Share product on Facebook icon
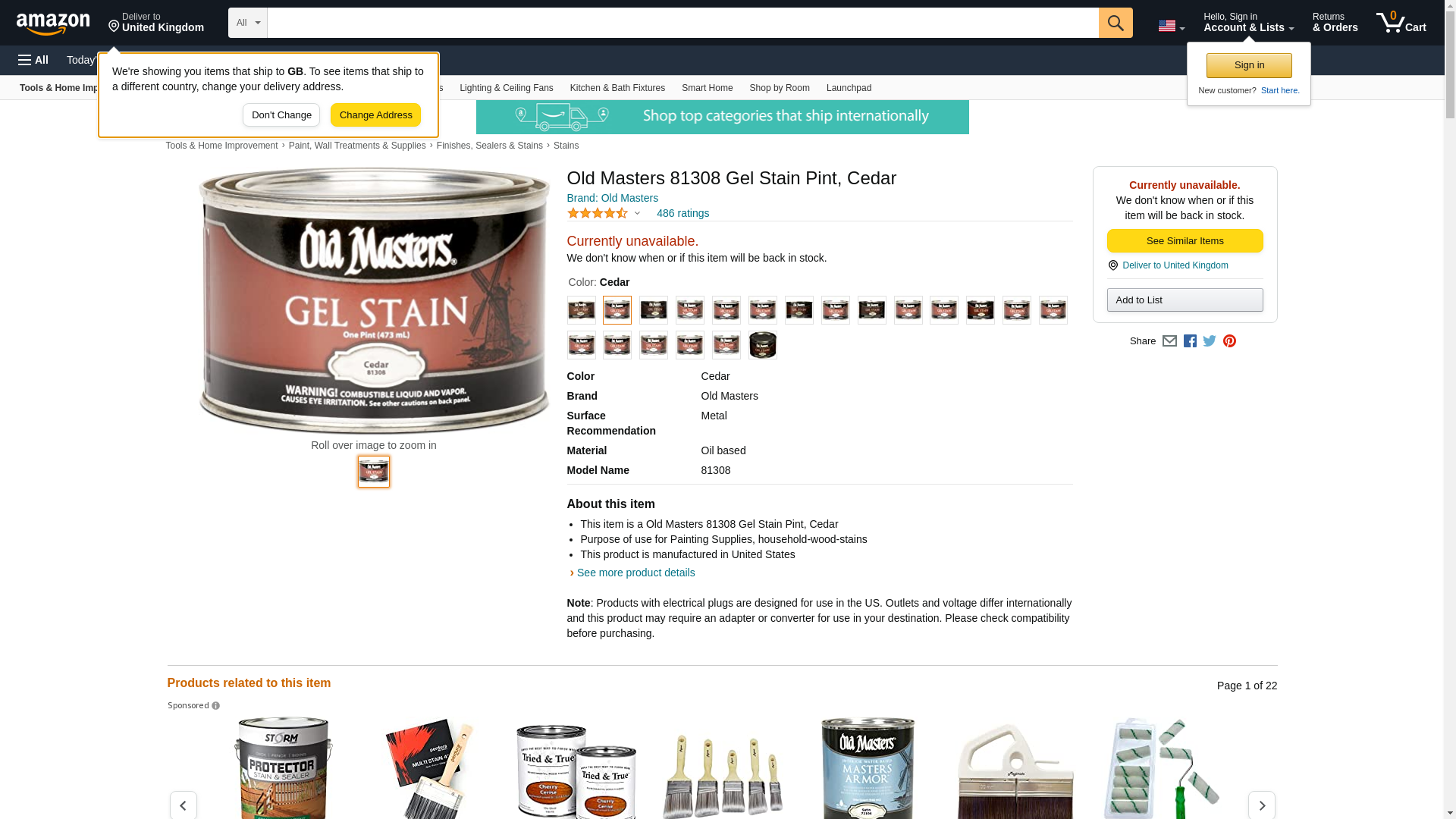Screen dimensions: 1456x819 click(x=1190, y=341)
